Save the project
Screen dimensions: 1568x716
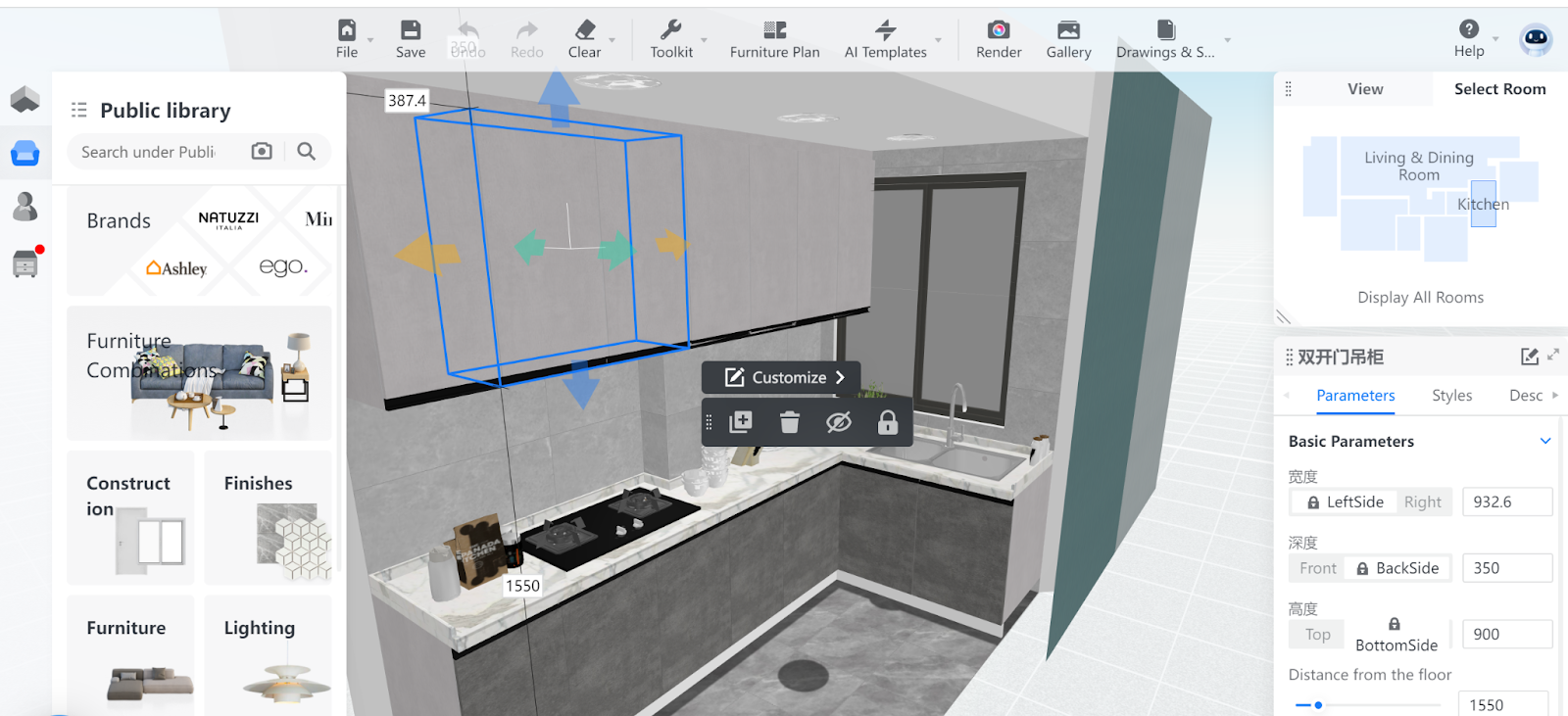click(x=411, y=39)
